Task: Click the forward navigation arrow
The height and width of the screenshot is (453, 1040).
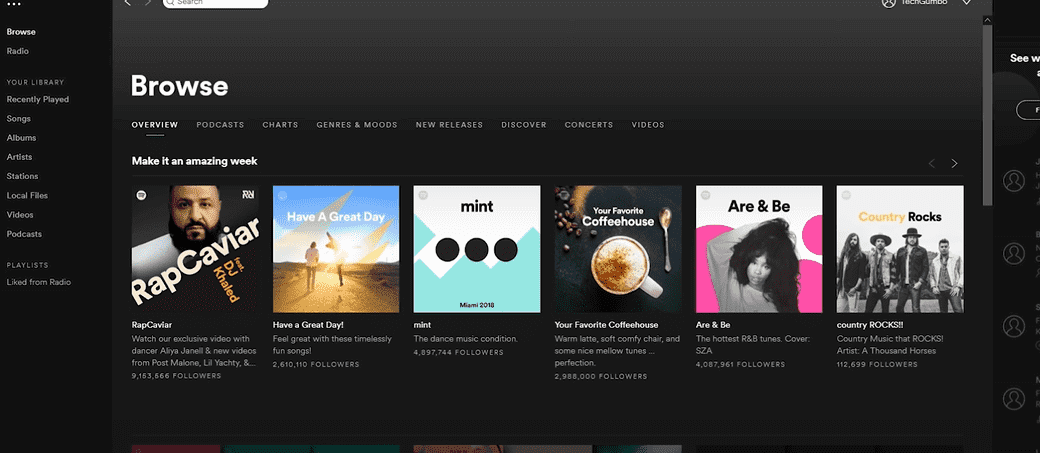Action: (148, 3)
